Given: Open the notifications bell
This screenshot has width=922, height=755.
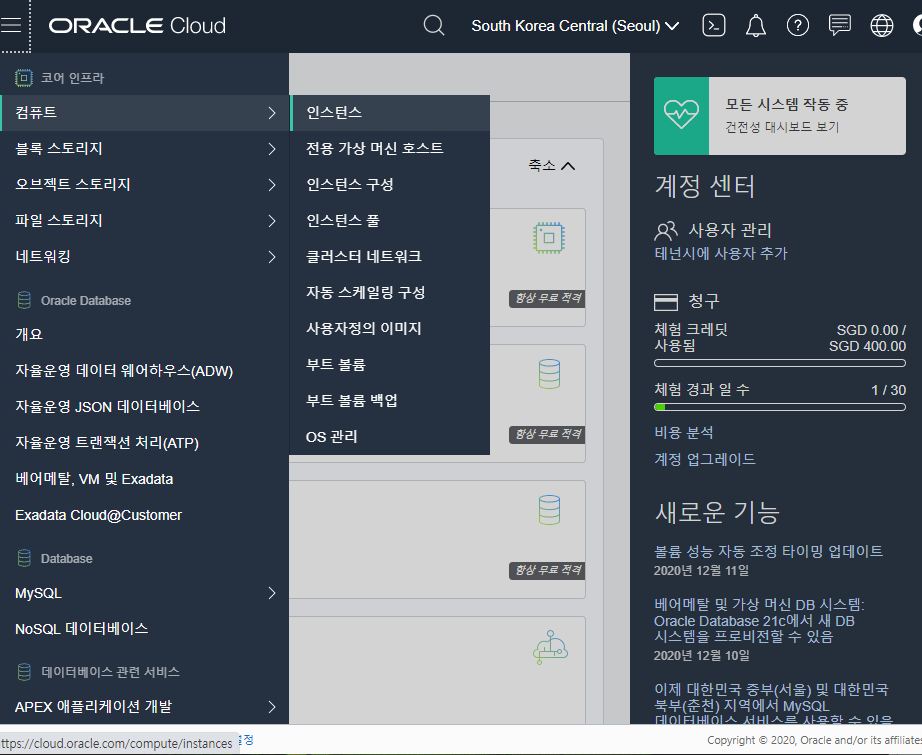Looking at the screenshot, I should [756, 26].
